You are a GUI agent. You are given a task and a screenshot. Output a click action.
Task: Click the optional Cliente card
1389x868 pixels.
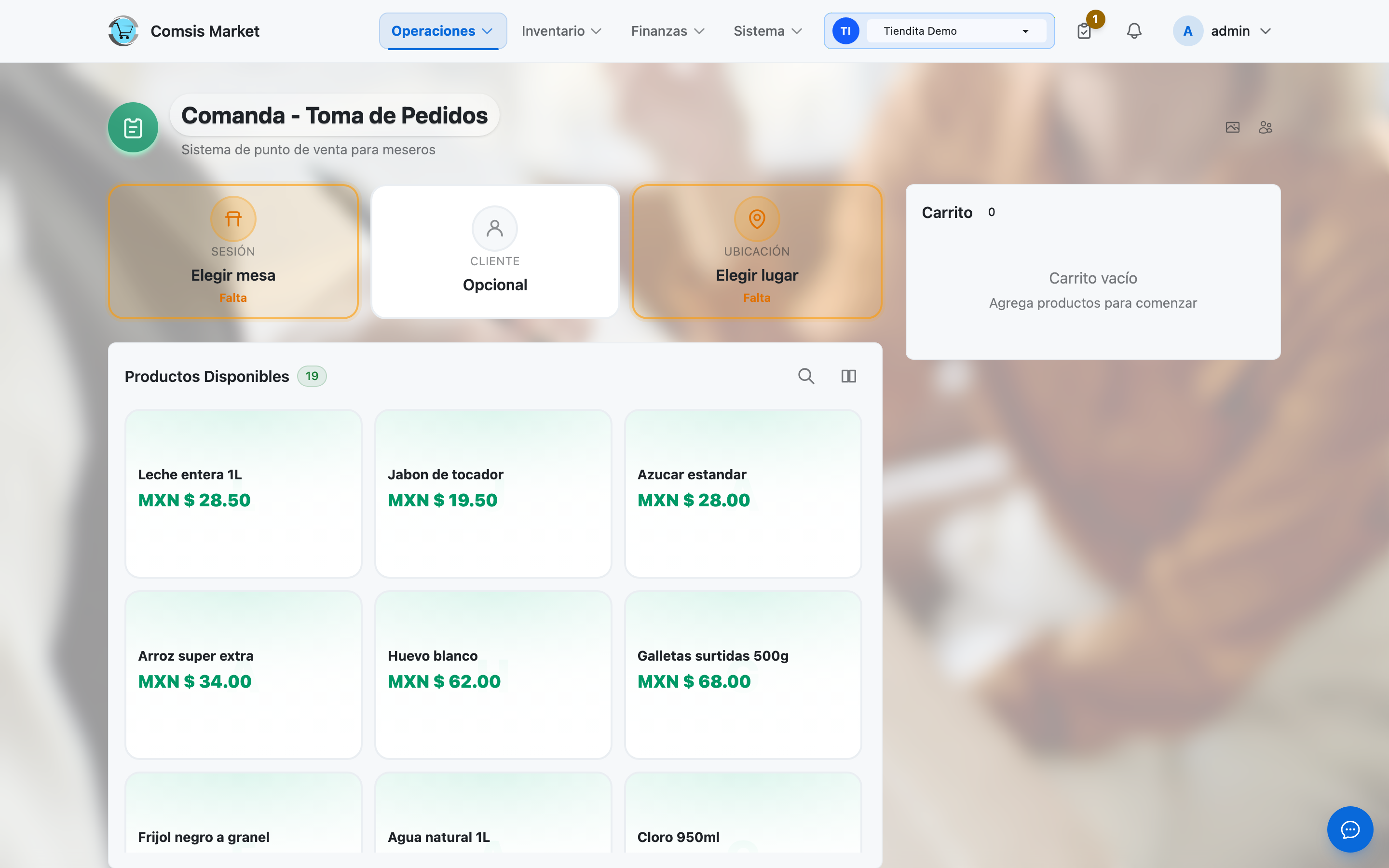click(495, 251)
